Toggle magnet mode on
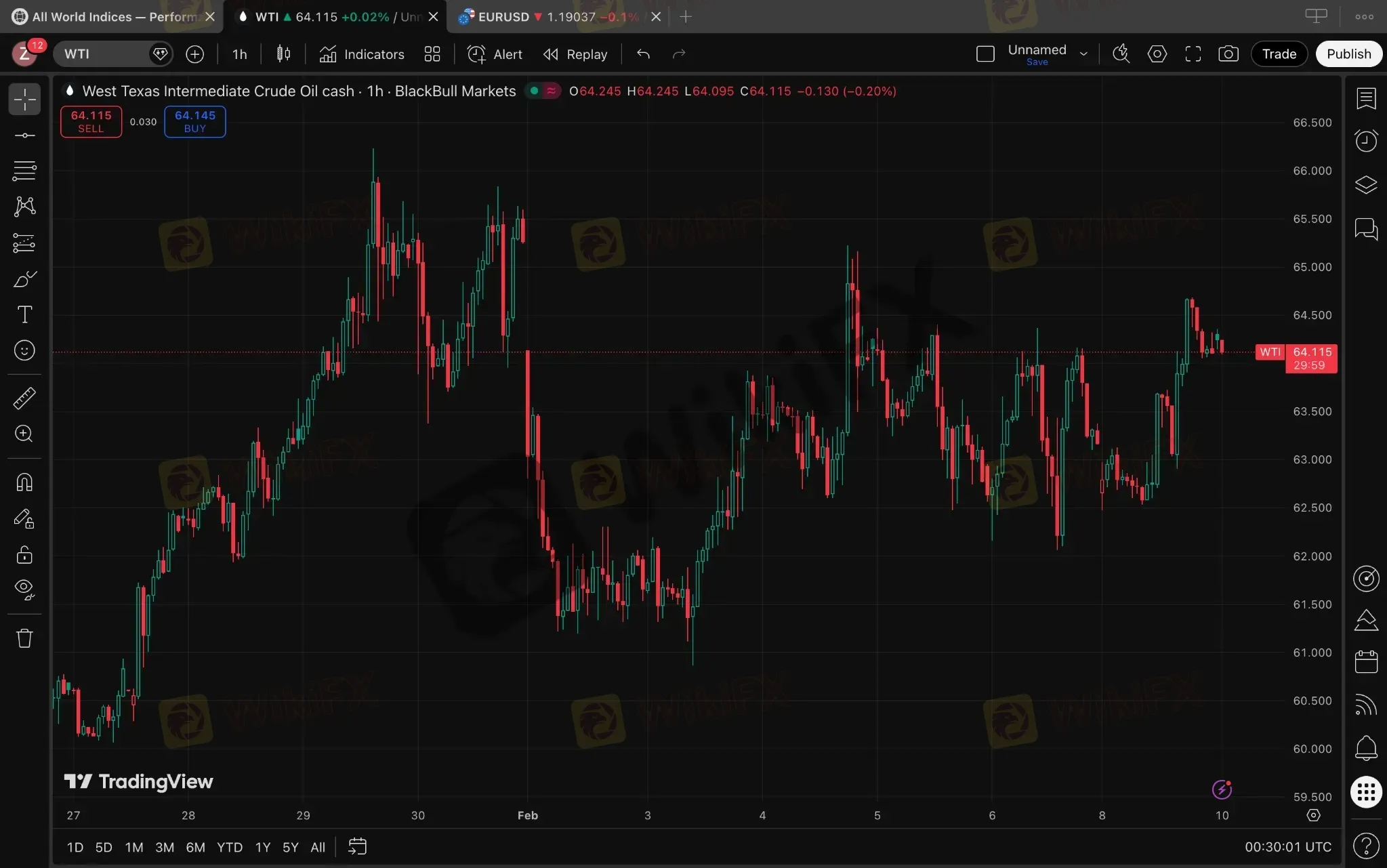 click(24, 482)
